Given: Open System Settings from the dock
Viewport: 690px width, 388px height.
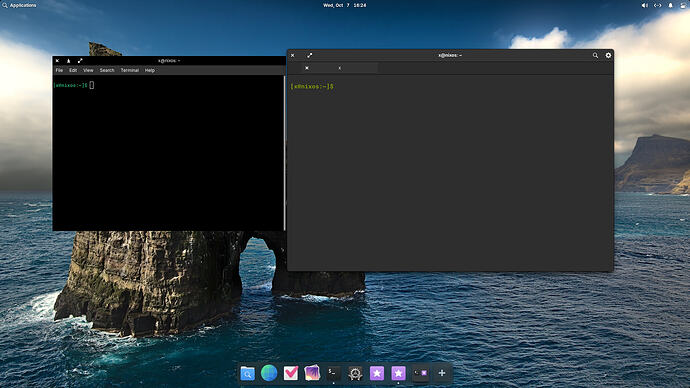Looking at the screenshot, I should 355,373.
